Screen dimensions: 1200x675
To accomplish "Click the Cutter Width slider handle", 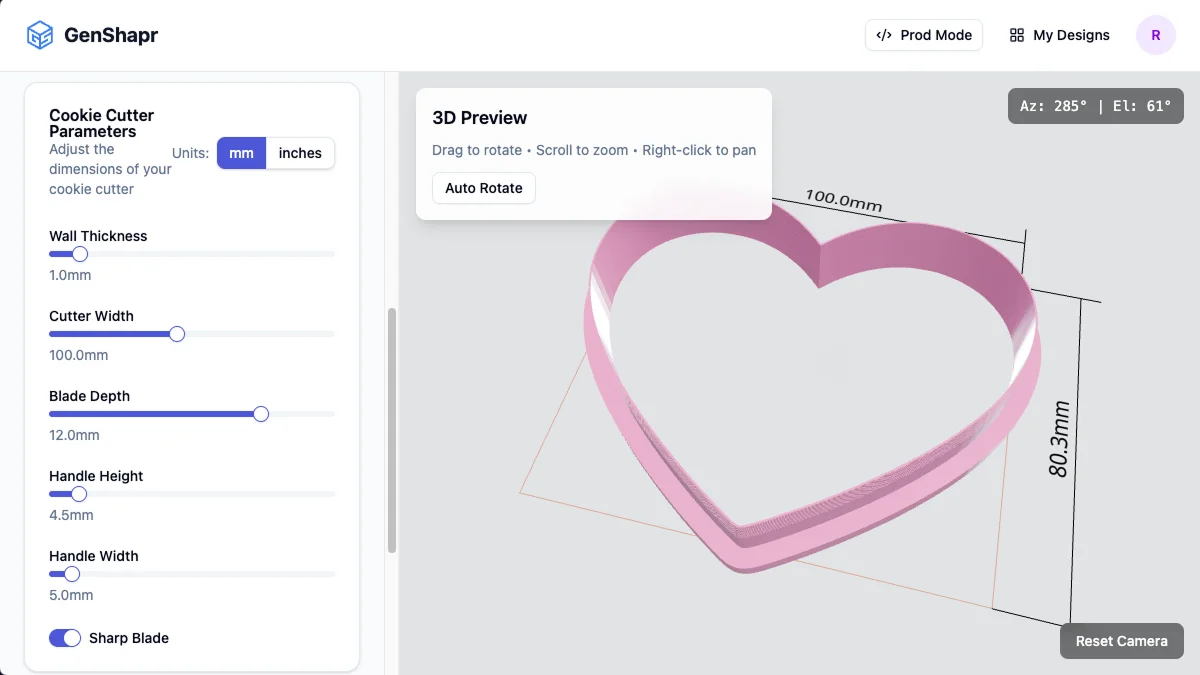I will coord(177,334).
